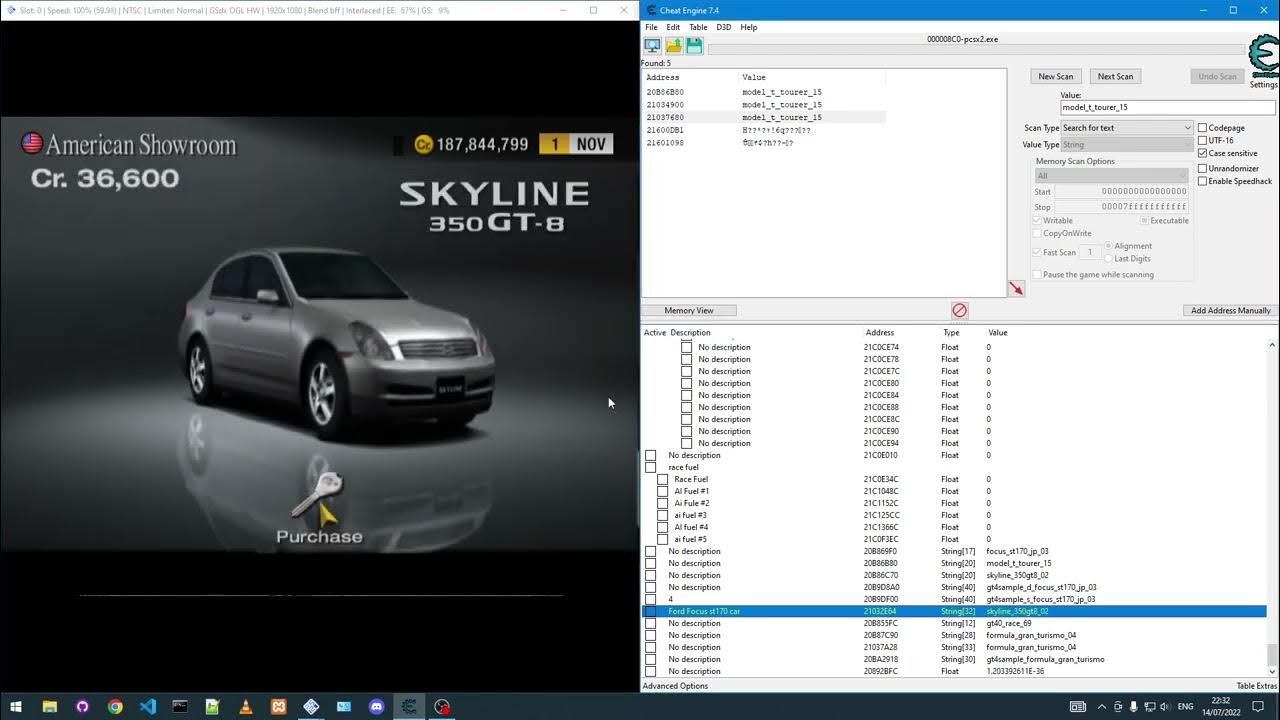Enable the Codepage checkbox
The image size is (1280, 720).
tap(1203, 128)
